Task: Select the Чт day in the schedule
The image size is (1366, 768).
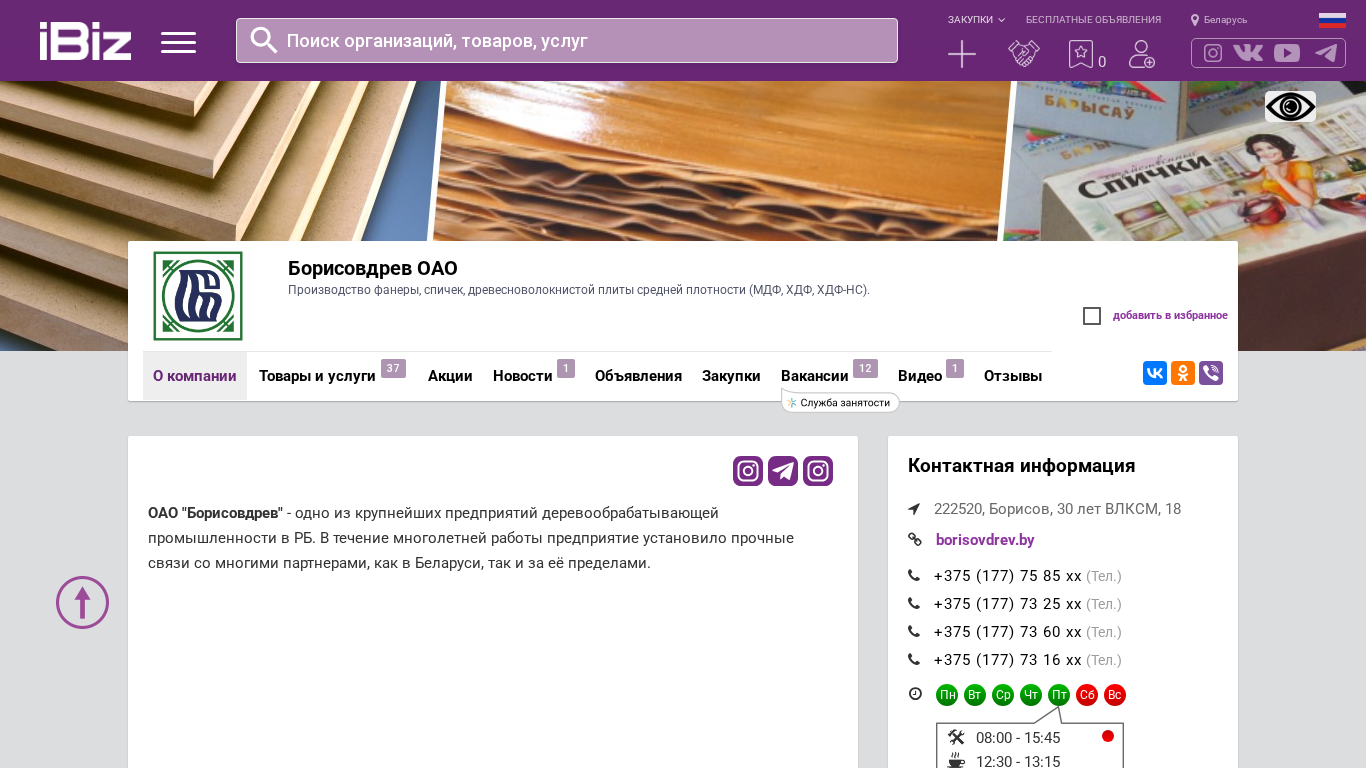Action: 1031,695
